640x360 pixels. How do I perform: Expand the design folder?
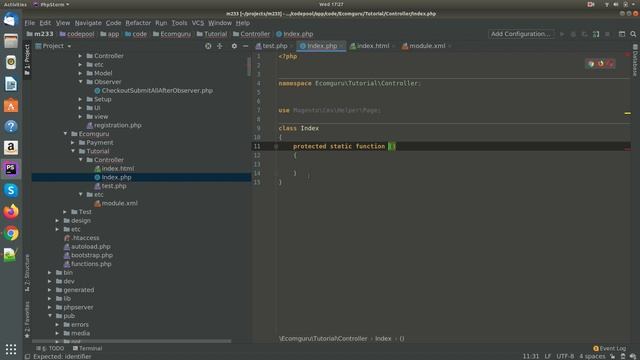click(x=58, y=221)
